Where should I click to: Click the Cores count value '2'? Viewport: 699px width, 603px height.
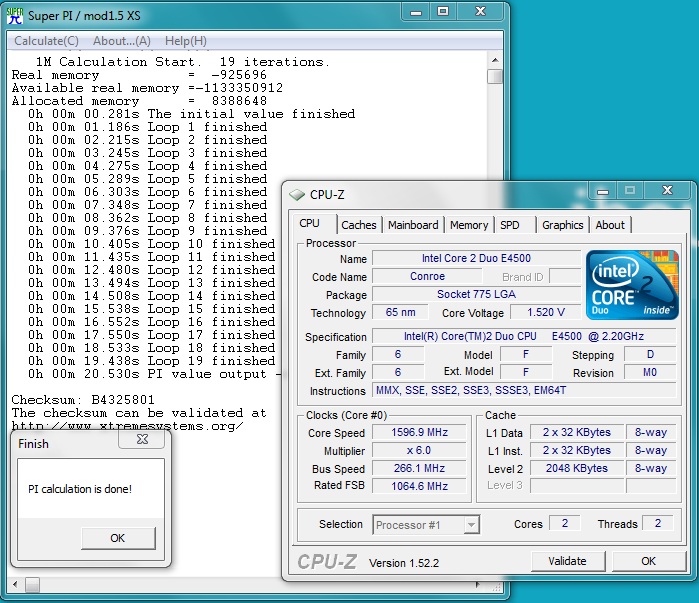[x=564, y=523]
